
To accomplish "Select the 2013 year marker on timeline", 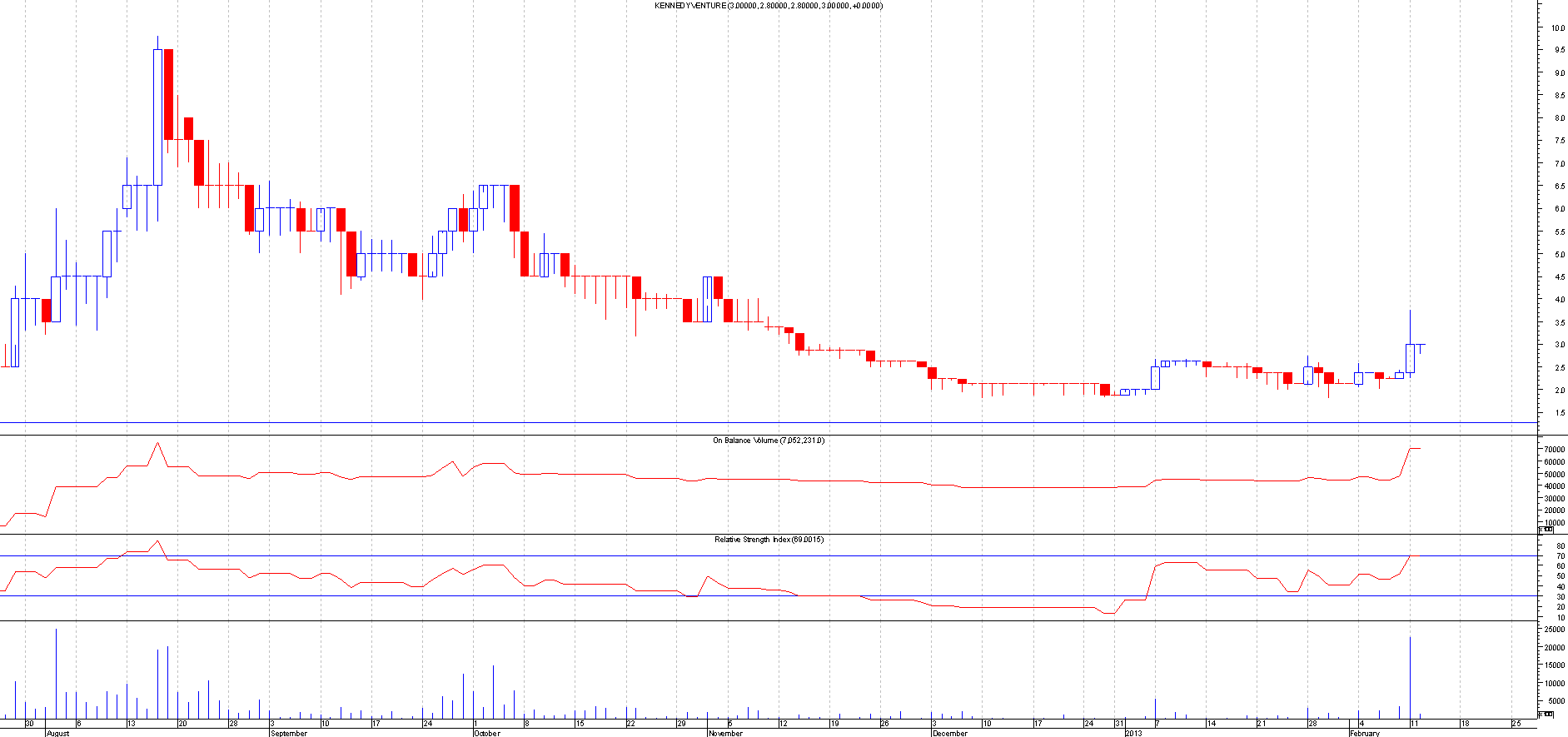I will (x=1133, y=733).
